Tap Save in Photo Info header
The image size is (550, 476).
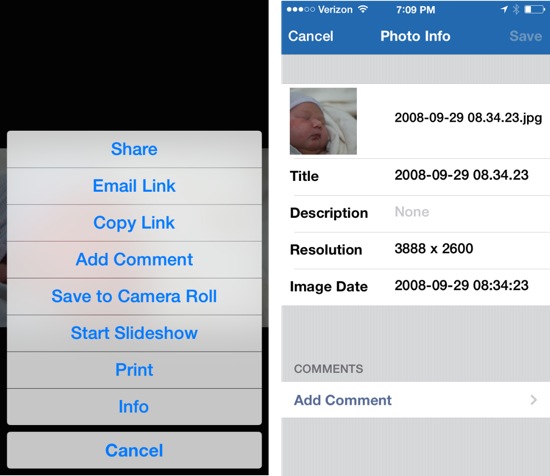click(x=525, y=36)
